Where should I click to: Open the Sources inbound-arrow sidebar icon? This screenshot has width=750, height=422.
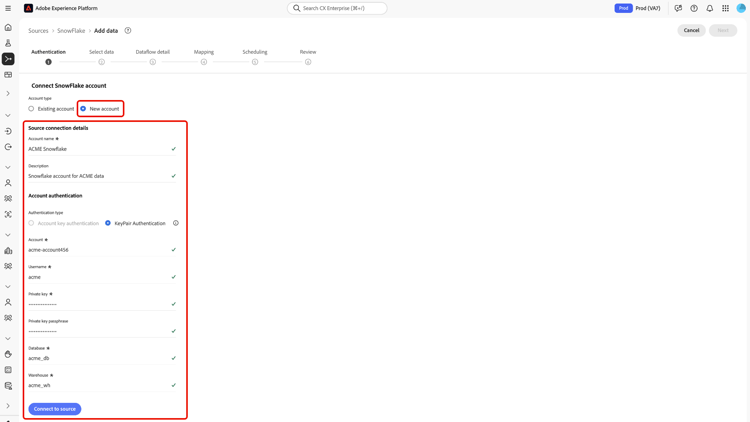tap(8, 131)
